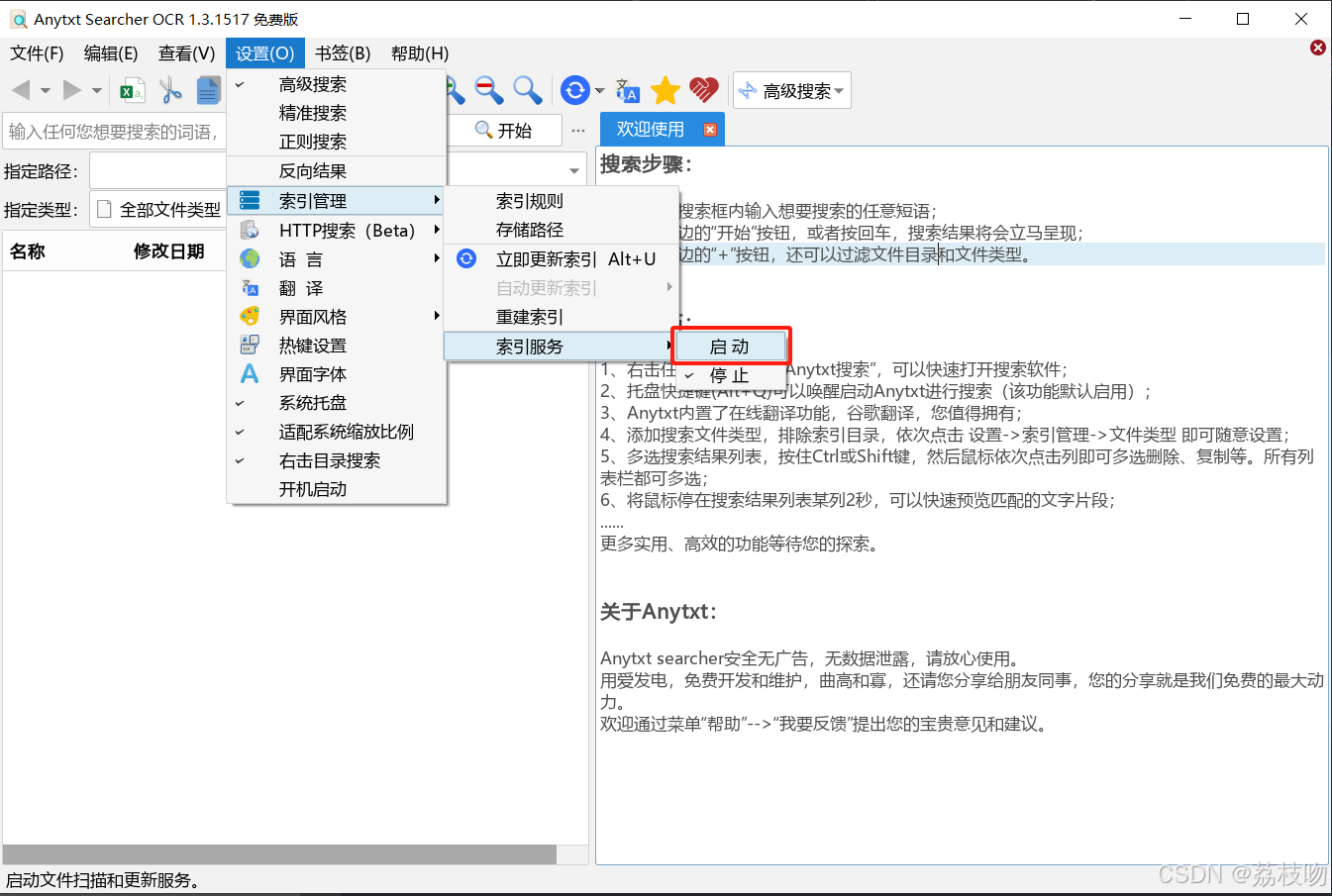Toggle the checked 高级搜索 menu option
Viewport: 1332px width, 896px height.
337,84
